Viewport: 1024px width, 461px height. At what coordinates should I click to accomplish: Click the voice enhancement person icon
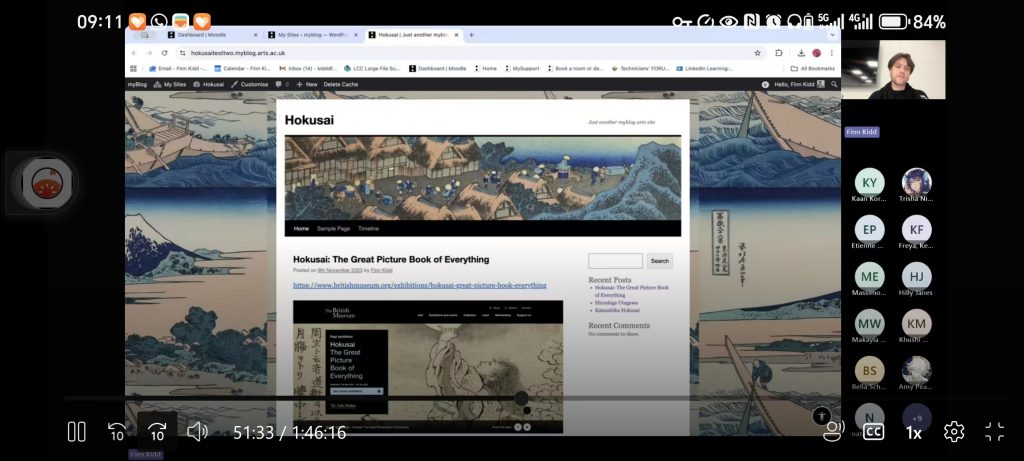(832, 432)
